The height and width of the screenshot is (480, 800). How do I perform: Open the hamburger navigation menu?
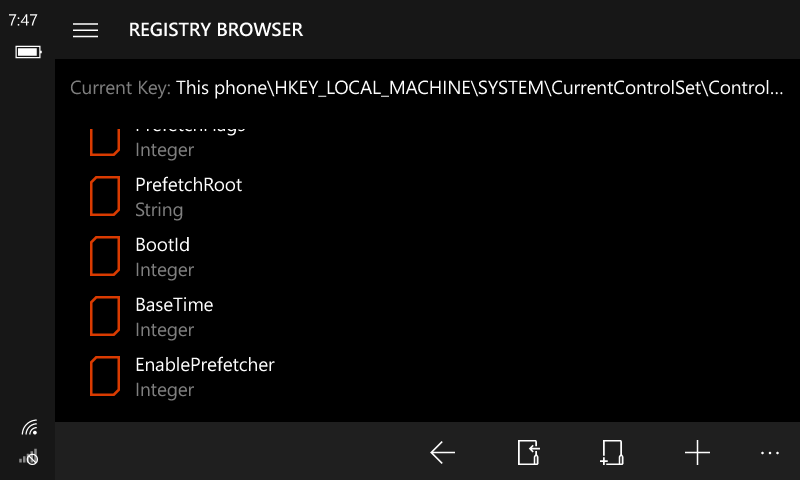[86, 30]
